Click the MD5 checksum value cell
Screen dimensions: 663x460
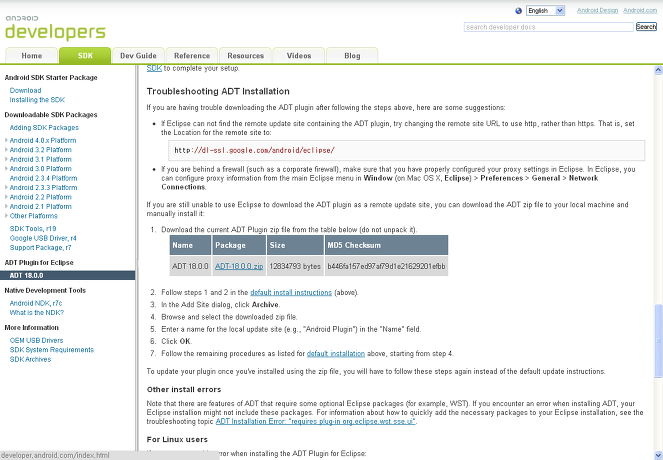click(386, 266)
